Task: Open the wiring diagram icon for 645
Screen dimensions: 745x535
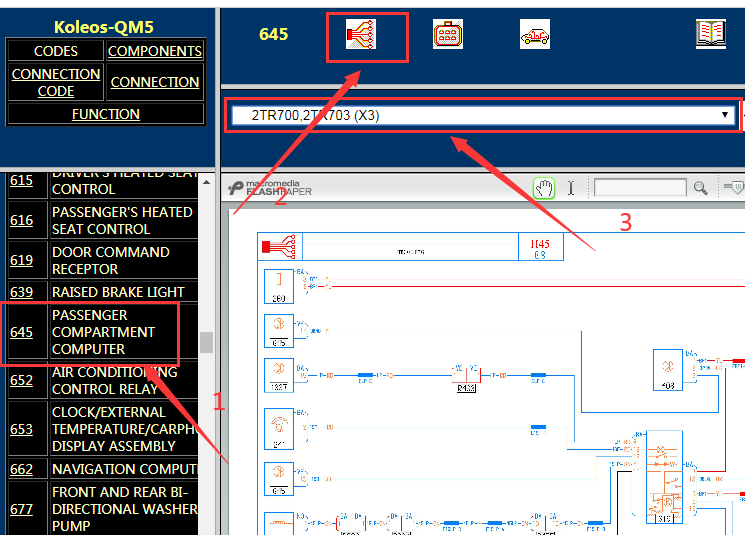Action: (x=361, y=34)
